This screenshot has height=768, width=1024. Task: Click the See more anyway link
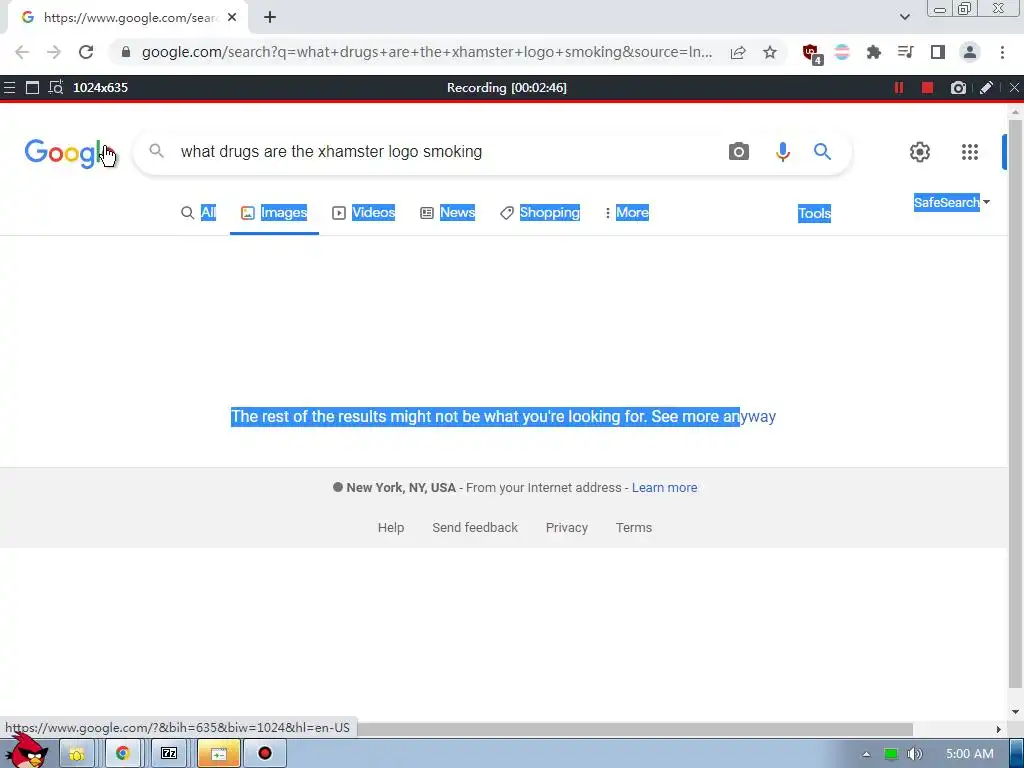tap(713, 417)
